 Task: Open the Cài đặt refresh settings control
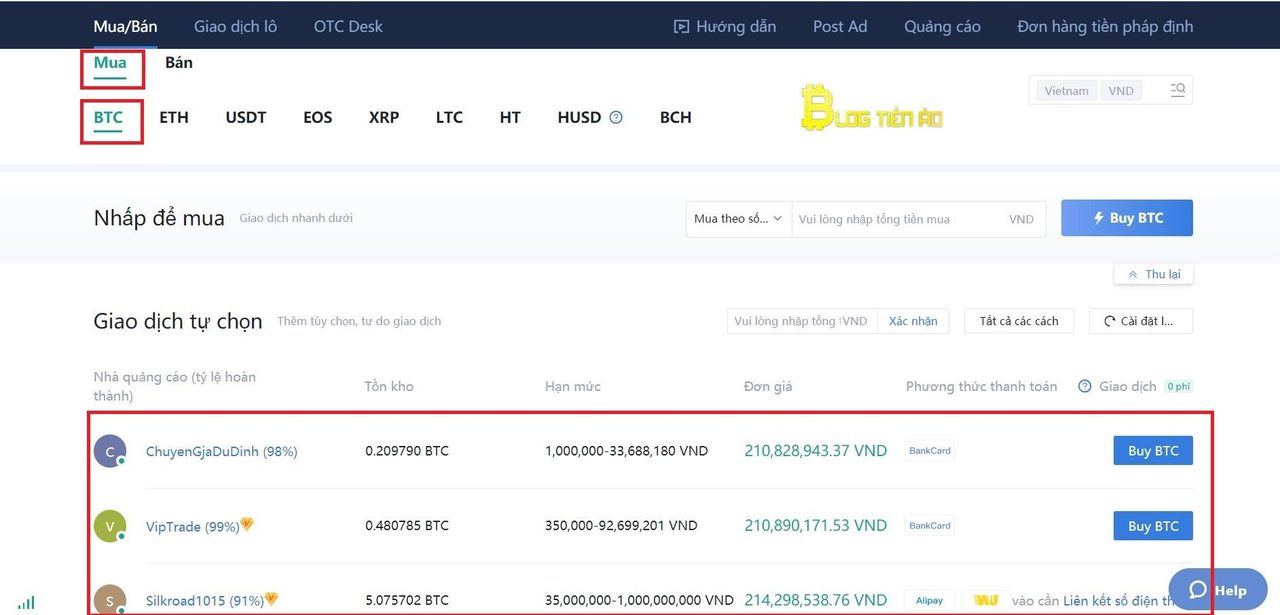(1141, 321)
